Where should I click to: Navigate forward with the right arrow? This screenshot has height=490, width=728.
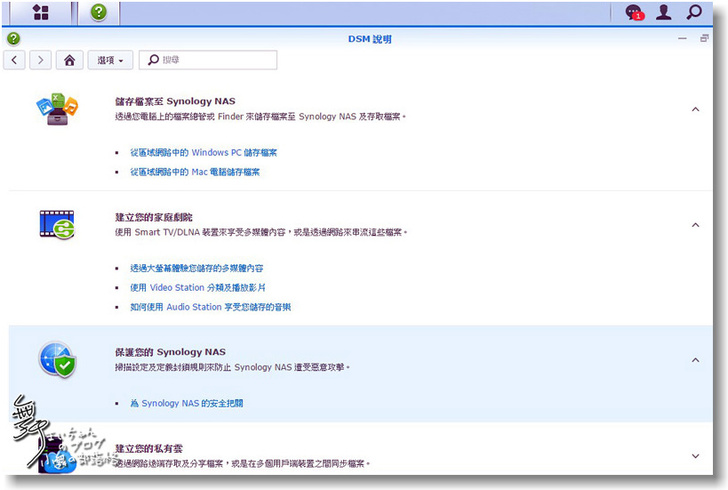[40, 60]
